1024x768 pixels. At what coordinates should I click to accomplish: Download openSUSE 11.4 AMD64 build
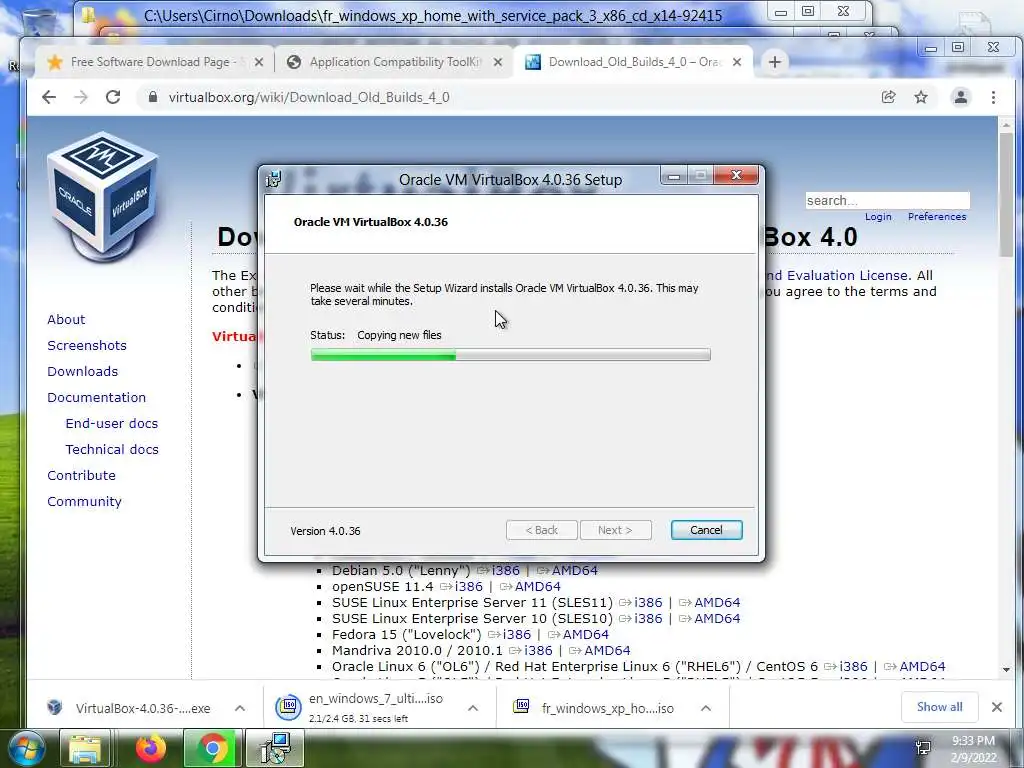pyautogui.click(x=537, y=586)
